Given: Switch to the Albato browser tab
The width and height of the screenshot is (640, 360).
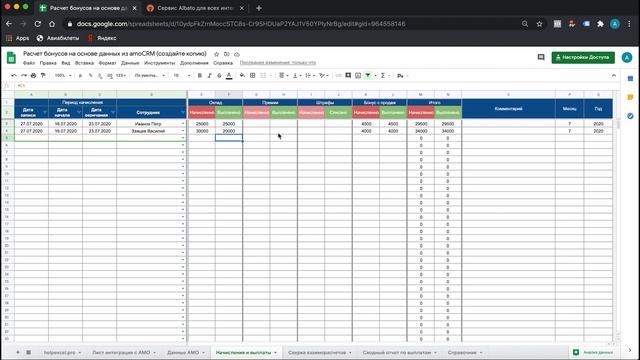Looking at the screenshot, I should pyautogui.click(x=195, y=8).
